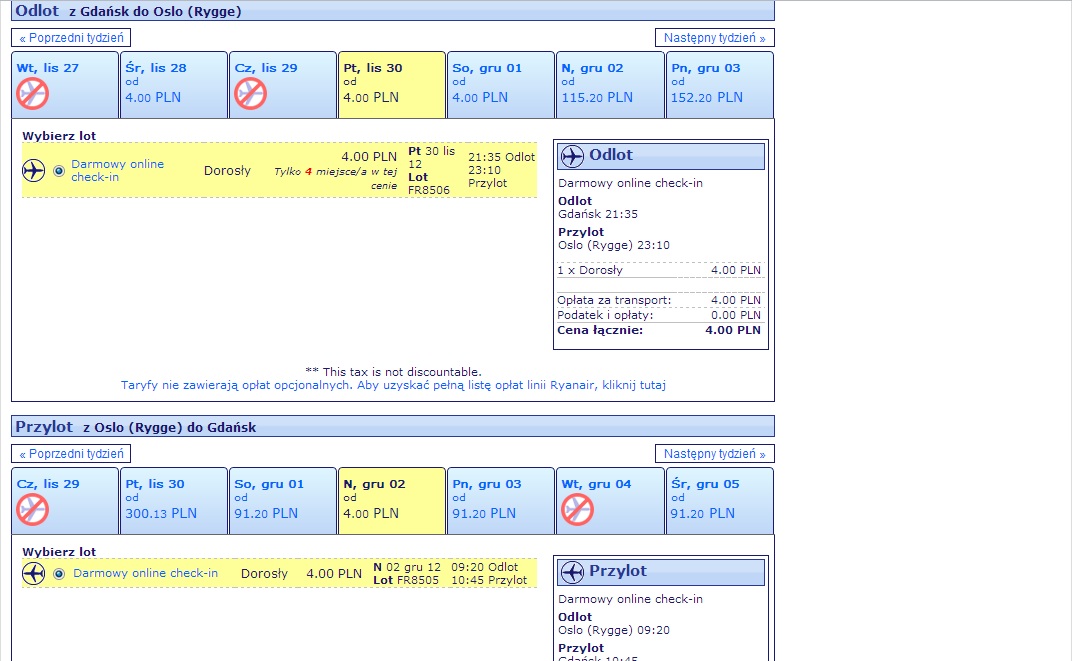This screenshot has width=1072, height=661.
Task: Open Darmowy online check-in link for FR8506
Action: [x=118, y=170]
